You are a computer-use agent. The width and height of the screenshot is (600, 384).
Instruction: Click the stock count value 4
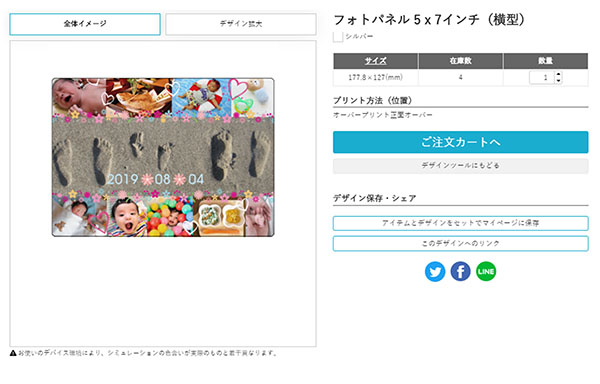click(460, 78)
